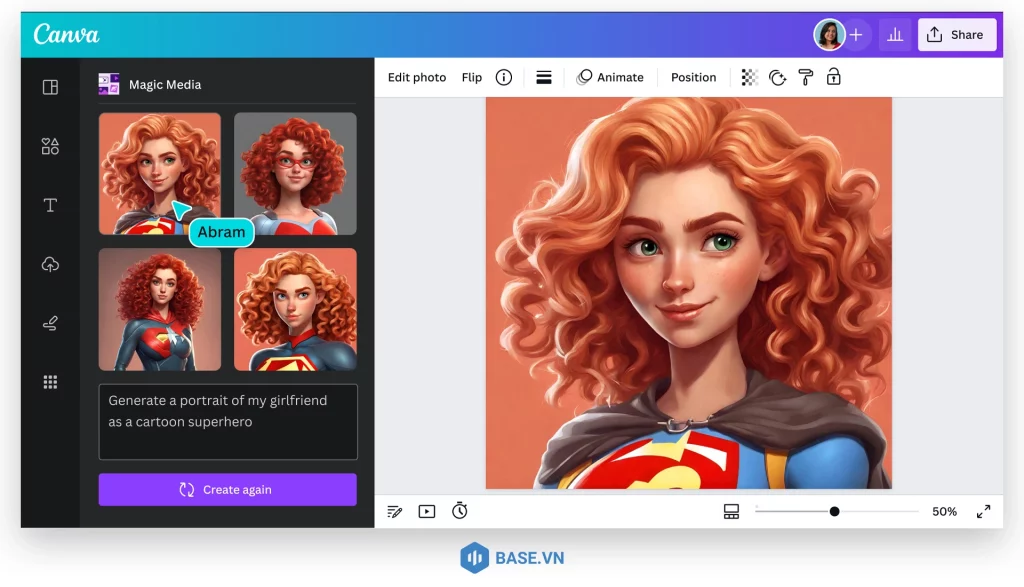Click the Animate button
Screen dimensions: 1024x587
(610, 77)
